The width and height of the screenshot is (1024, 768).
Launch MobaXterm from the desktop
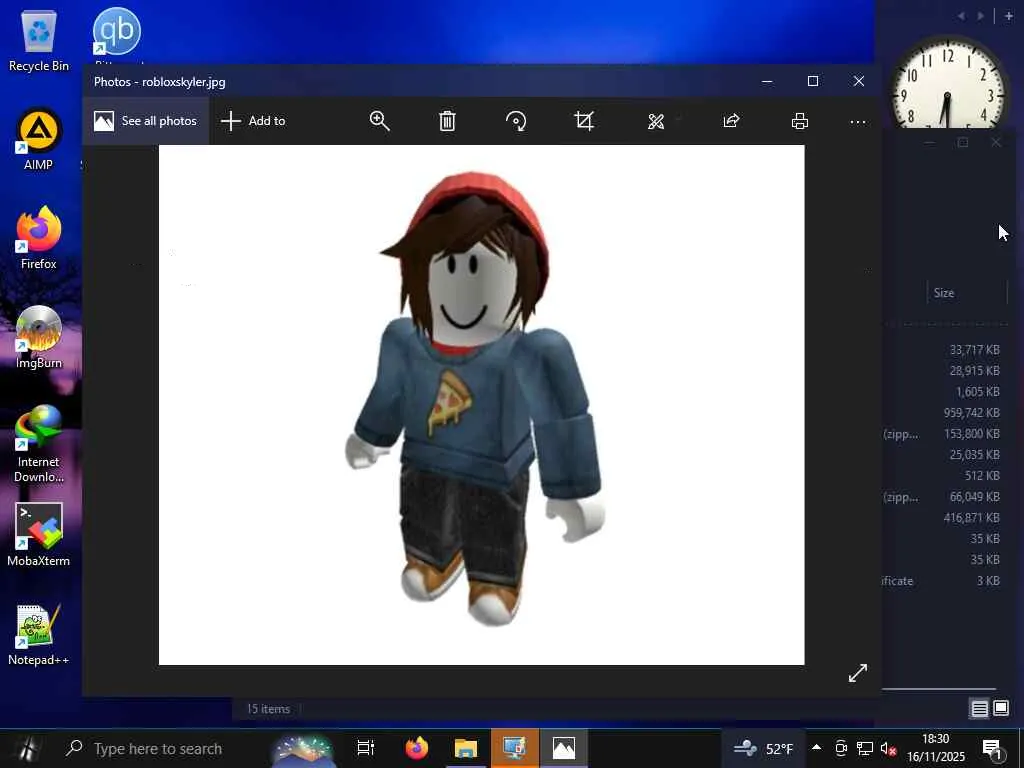[39, 534]
